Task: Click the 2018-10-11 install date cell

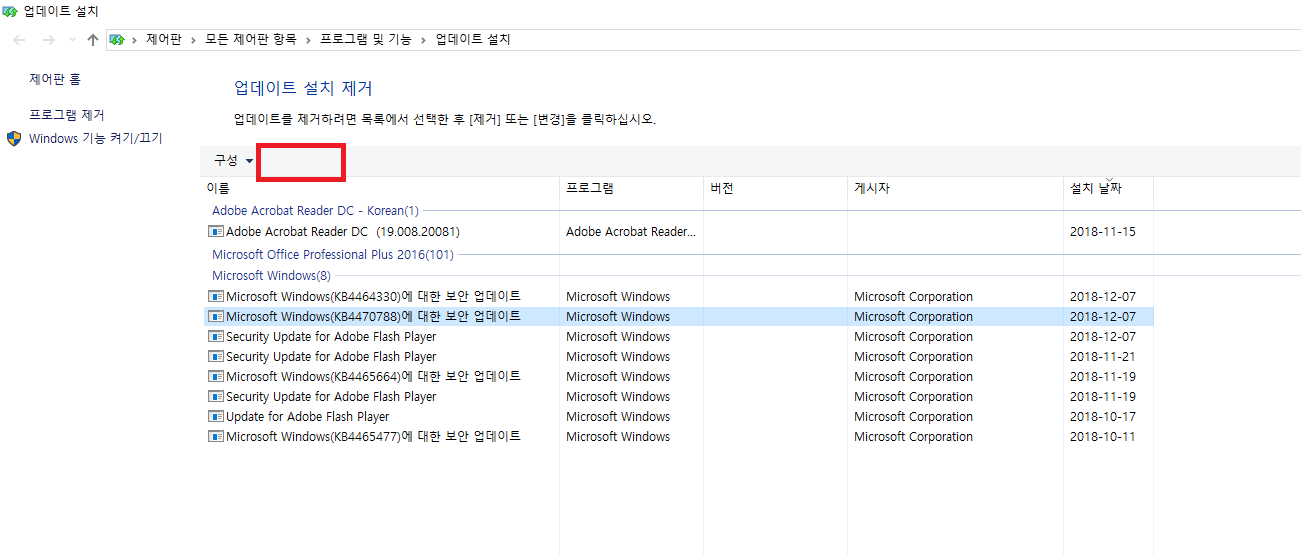Action: tap(1103, 437)
